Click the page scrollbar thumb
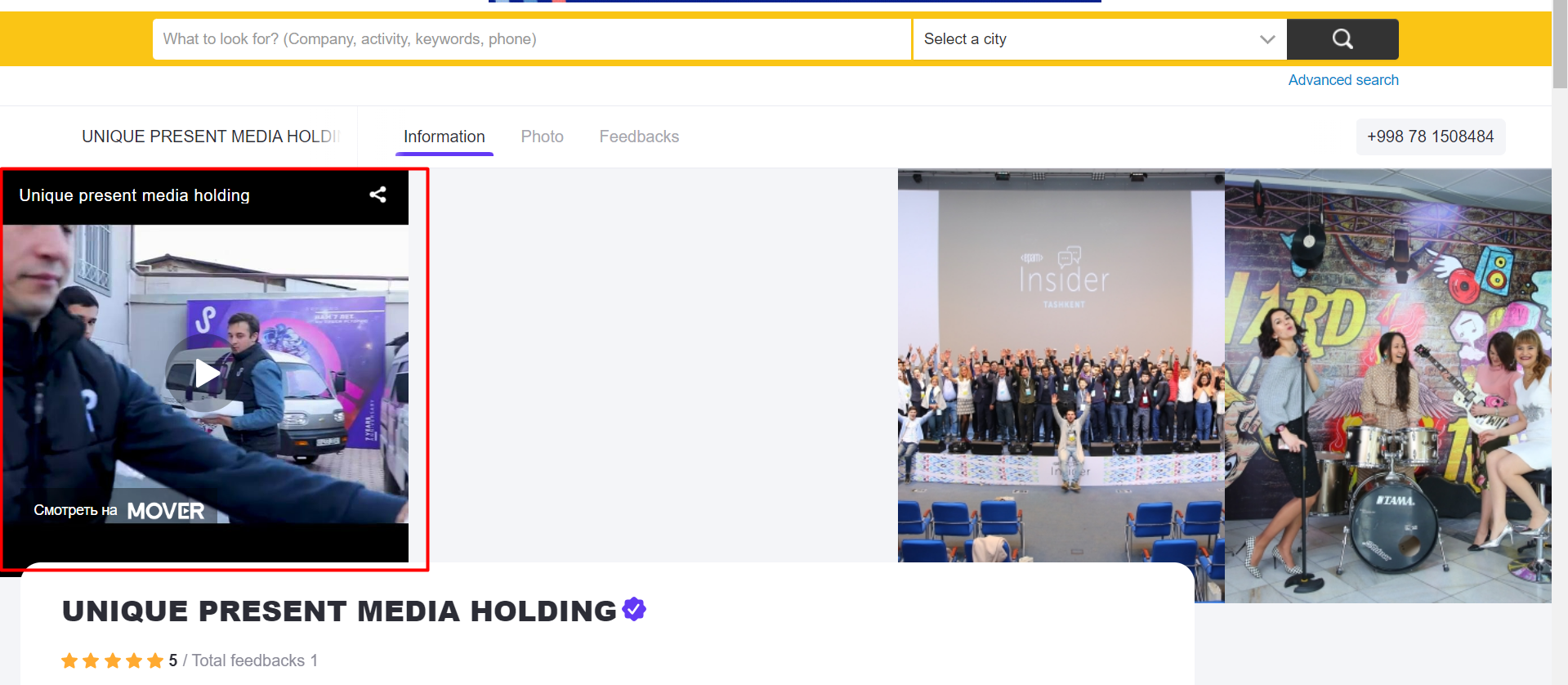Viewport: 1568px width, 685px height. [x=1560, y=45]
